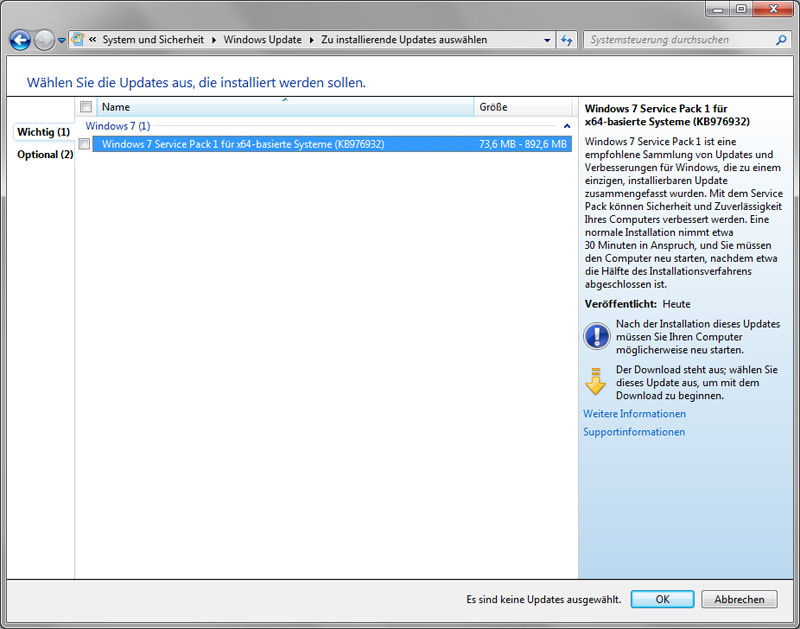Viewport: 800px width, 629px height.
Task: Refresh the page with the refresh icon
Action: (566, 40)
